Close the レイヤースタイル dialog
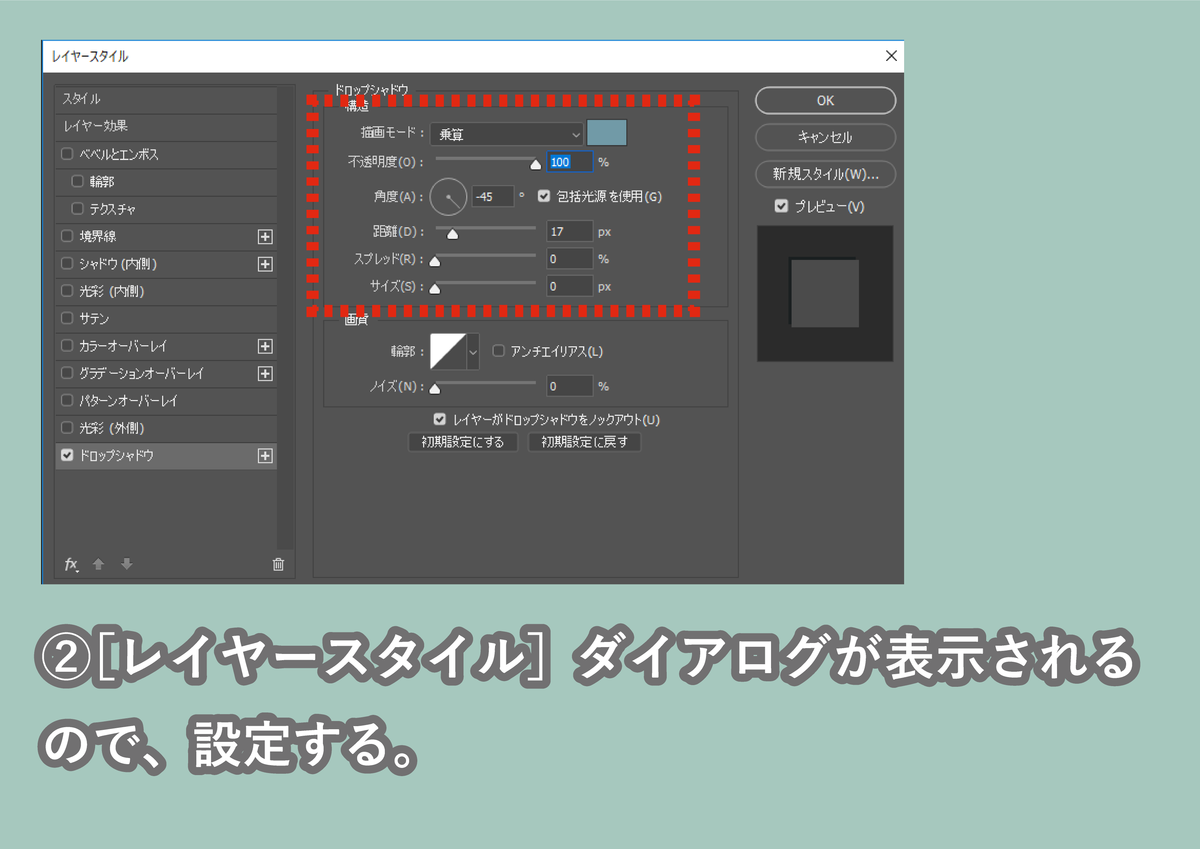 (891, 56)
